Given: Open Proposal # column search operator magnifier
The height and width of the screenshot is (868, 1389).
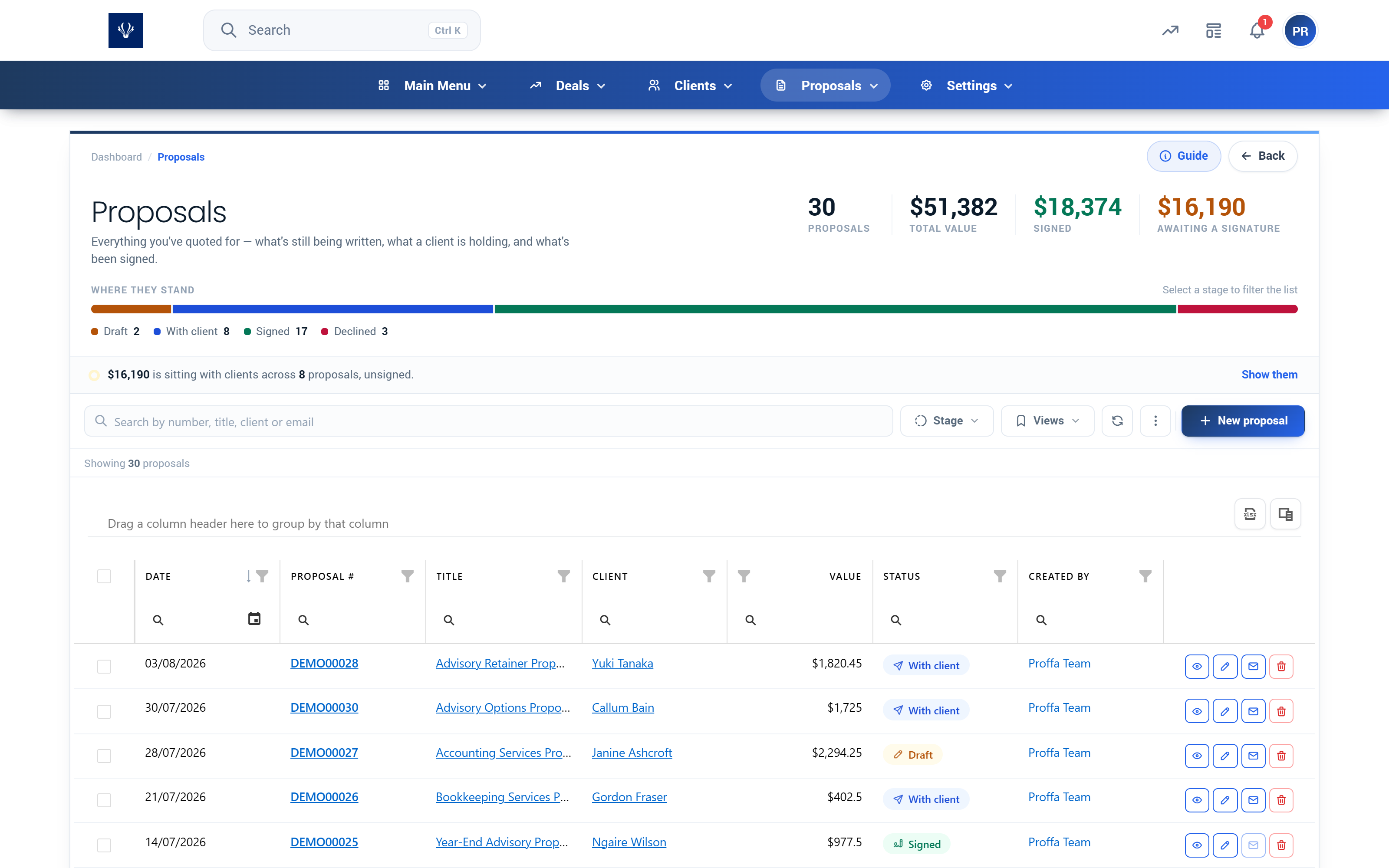Looking at the screenshot, I should click(x=304, y=620).
